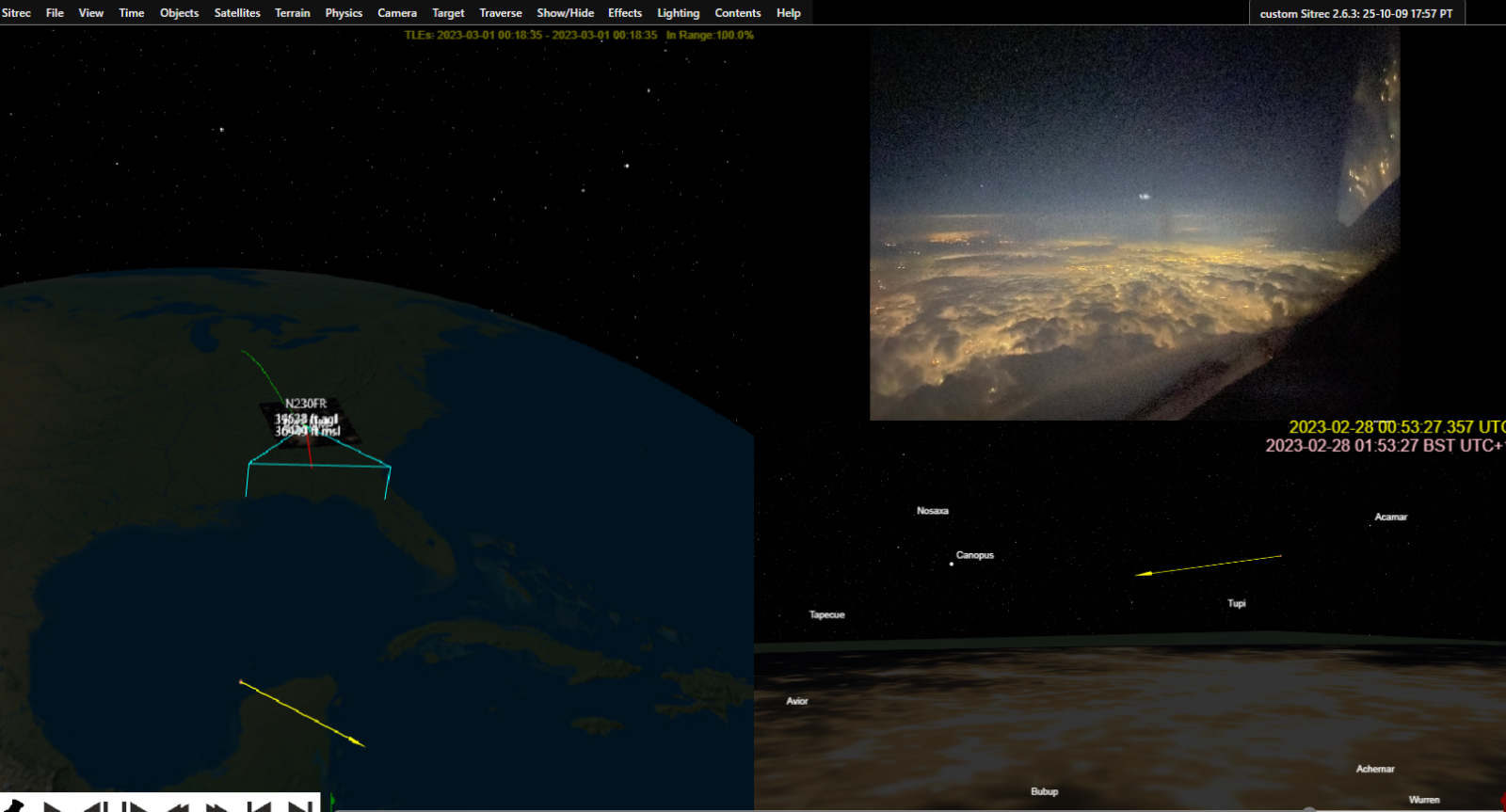Click the Sitrec menu item

click(x=16, y=13)
